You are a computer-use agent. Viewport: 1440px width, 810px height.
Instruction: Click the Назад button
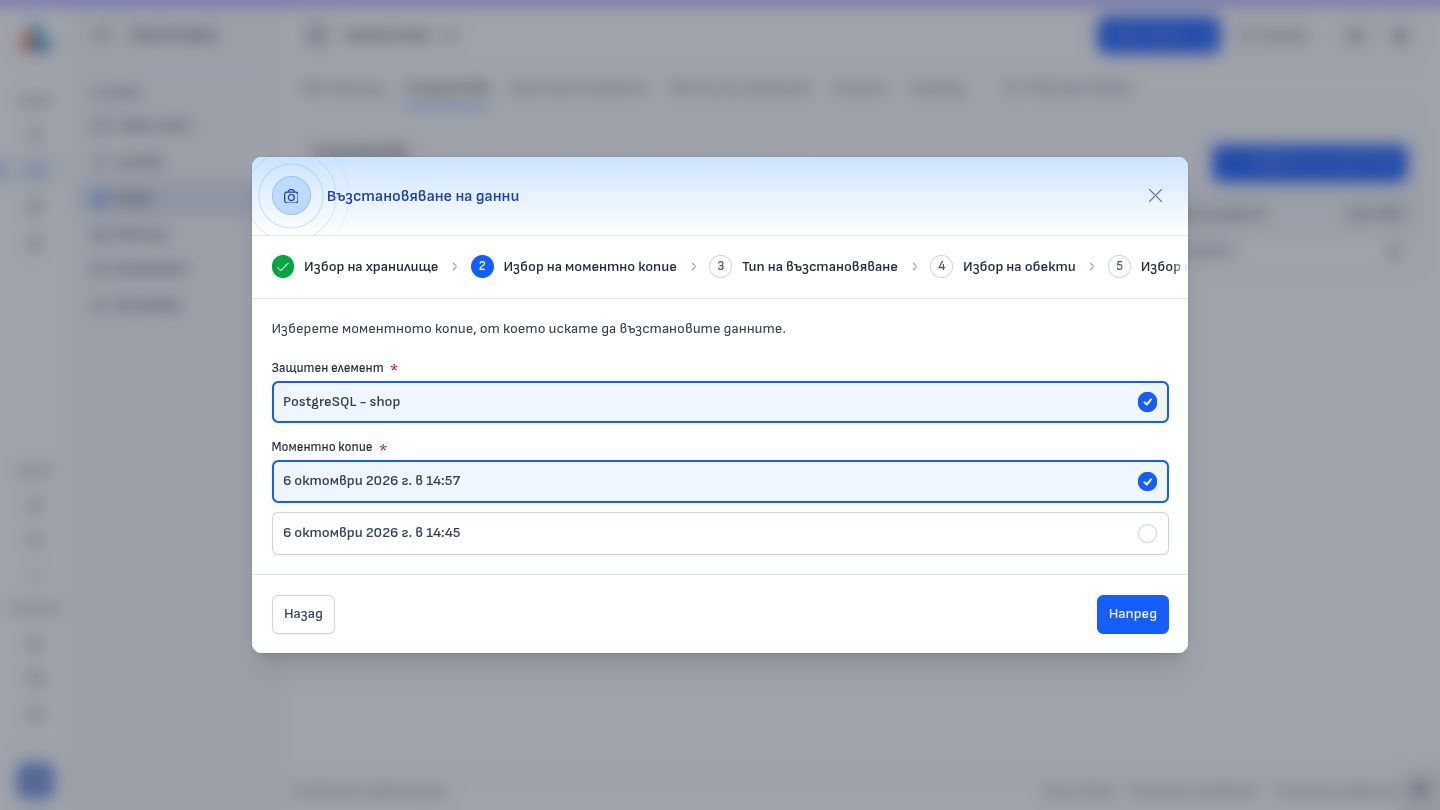tap(303, 615)
